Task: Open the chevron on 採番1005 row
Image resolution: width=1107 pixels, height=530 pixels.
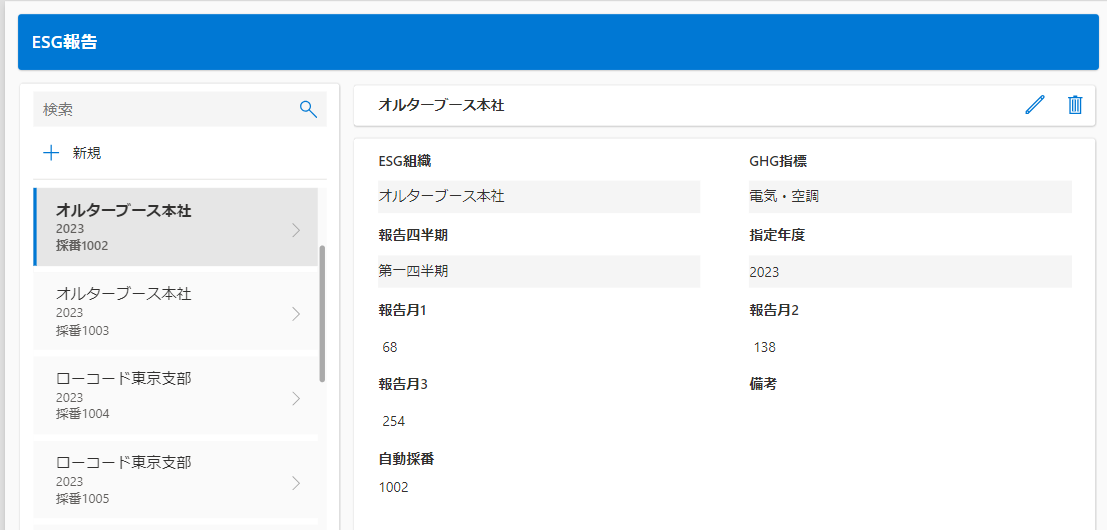Action: (x=296, y=483)
